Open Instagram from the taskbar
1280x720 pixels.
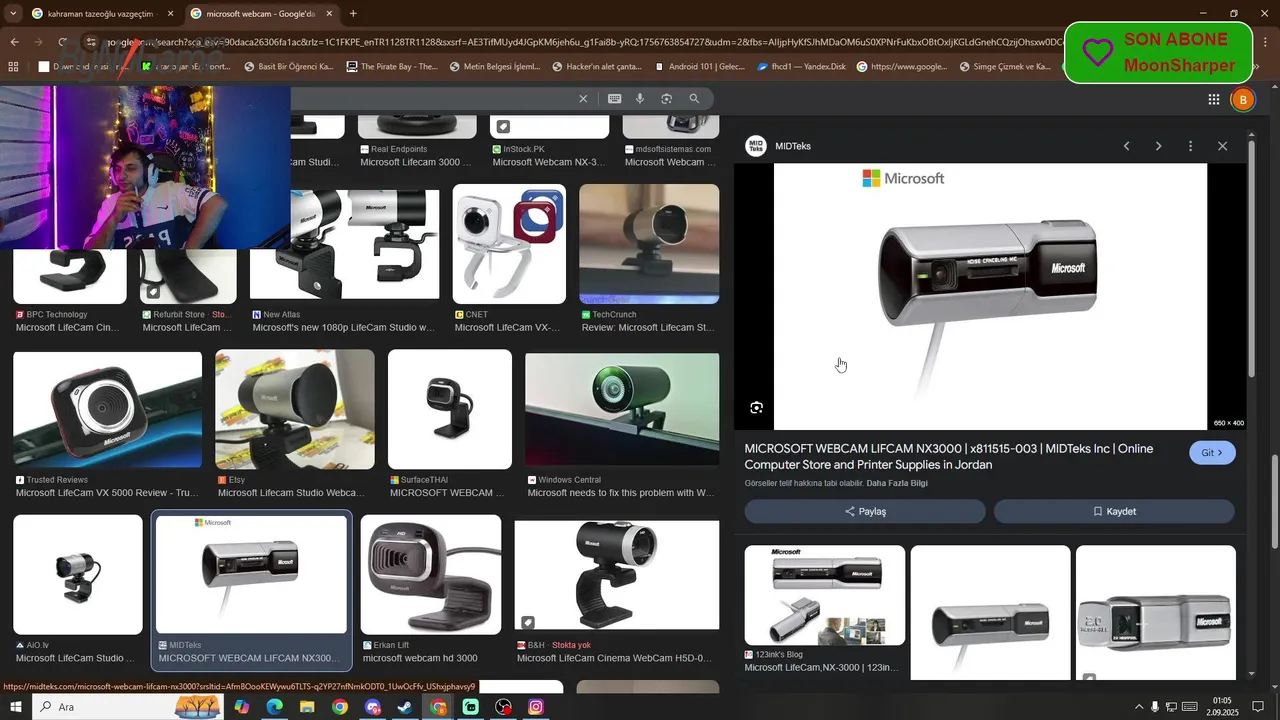click(536, 707)
